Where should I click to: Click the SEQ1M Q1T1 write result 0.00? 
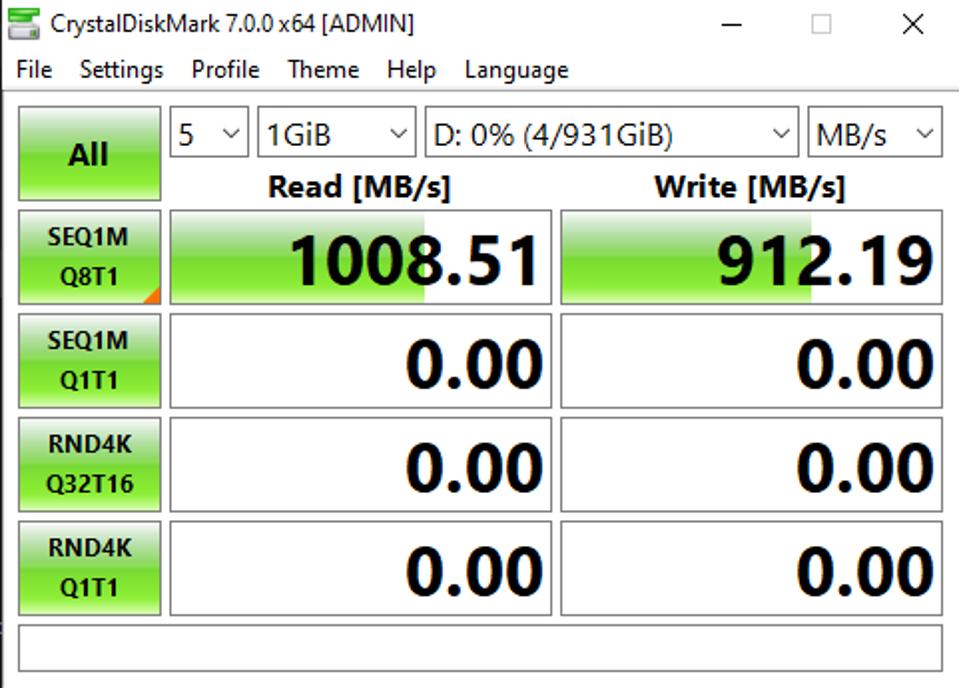click(751, 361)
